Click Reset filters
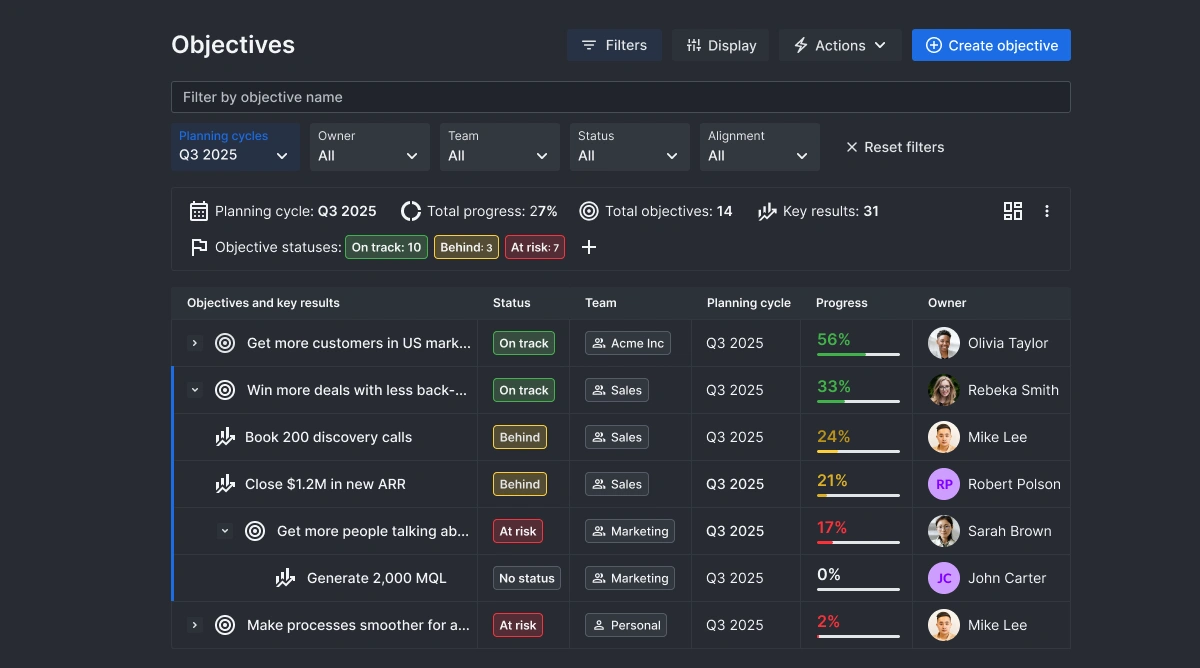This screenshot has height=668, width=1200. 895,147
